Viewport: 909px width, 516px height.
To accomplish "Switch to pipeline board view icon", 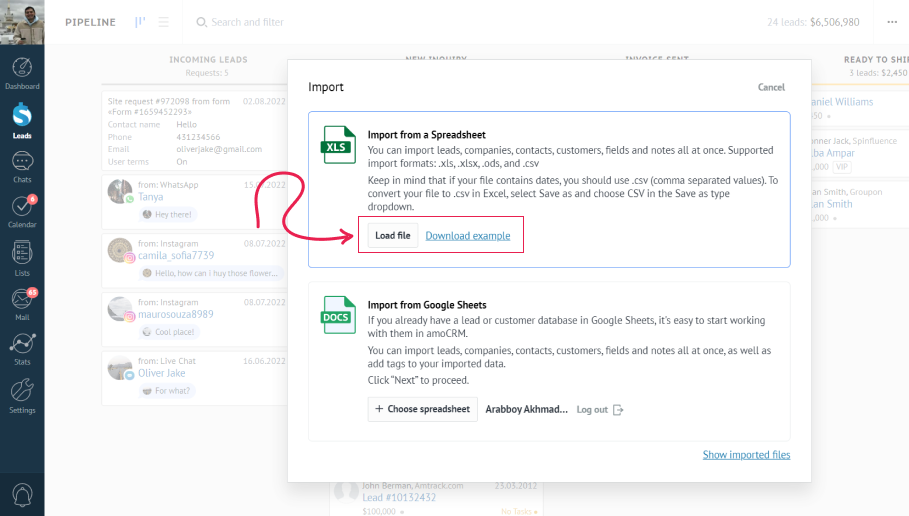I will [140, 22].
